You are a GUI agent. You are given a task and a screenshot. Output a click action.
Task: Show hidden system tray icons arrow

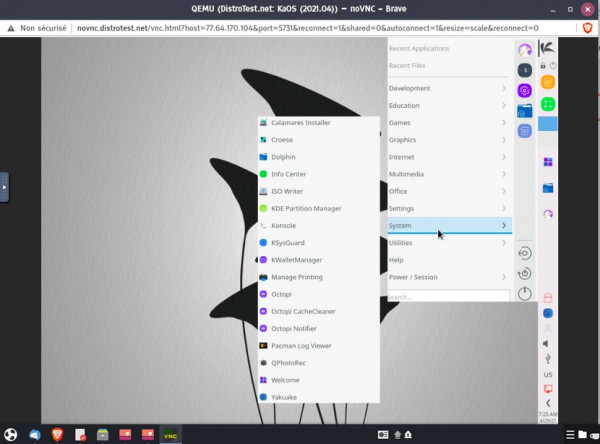[x=547, y=402]
